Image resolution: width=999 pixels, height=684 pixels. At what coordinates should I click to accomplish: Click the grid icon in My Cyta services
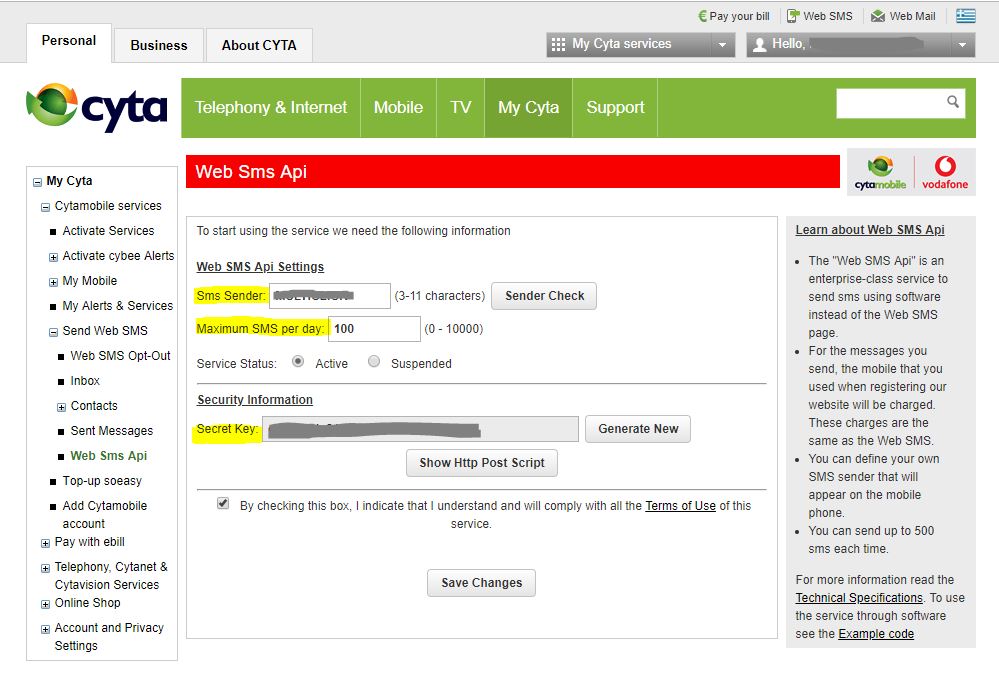tap(558, 45)
